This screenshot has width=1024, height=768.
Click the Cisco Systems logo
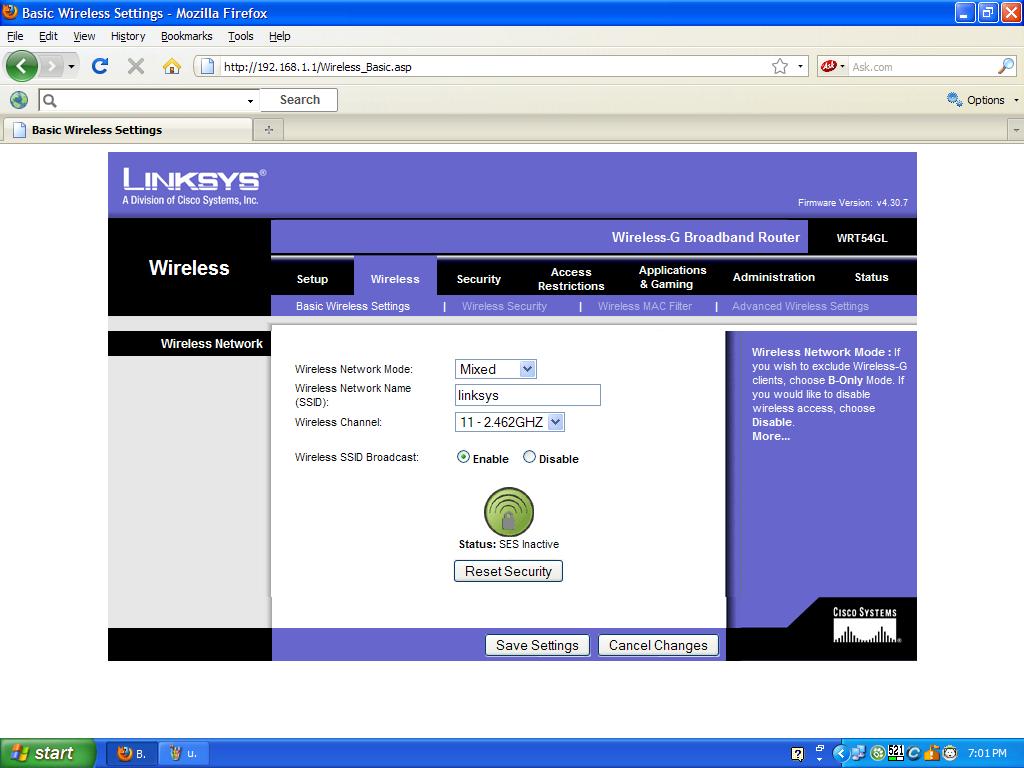pyautogui.click(x=863, y=623)
